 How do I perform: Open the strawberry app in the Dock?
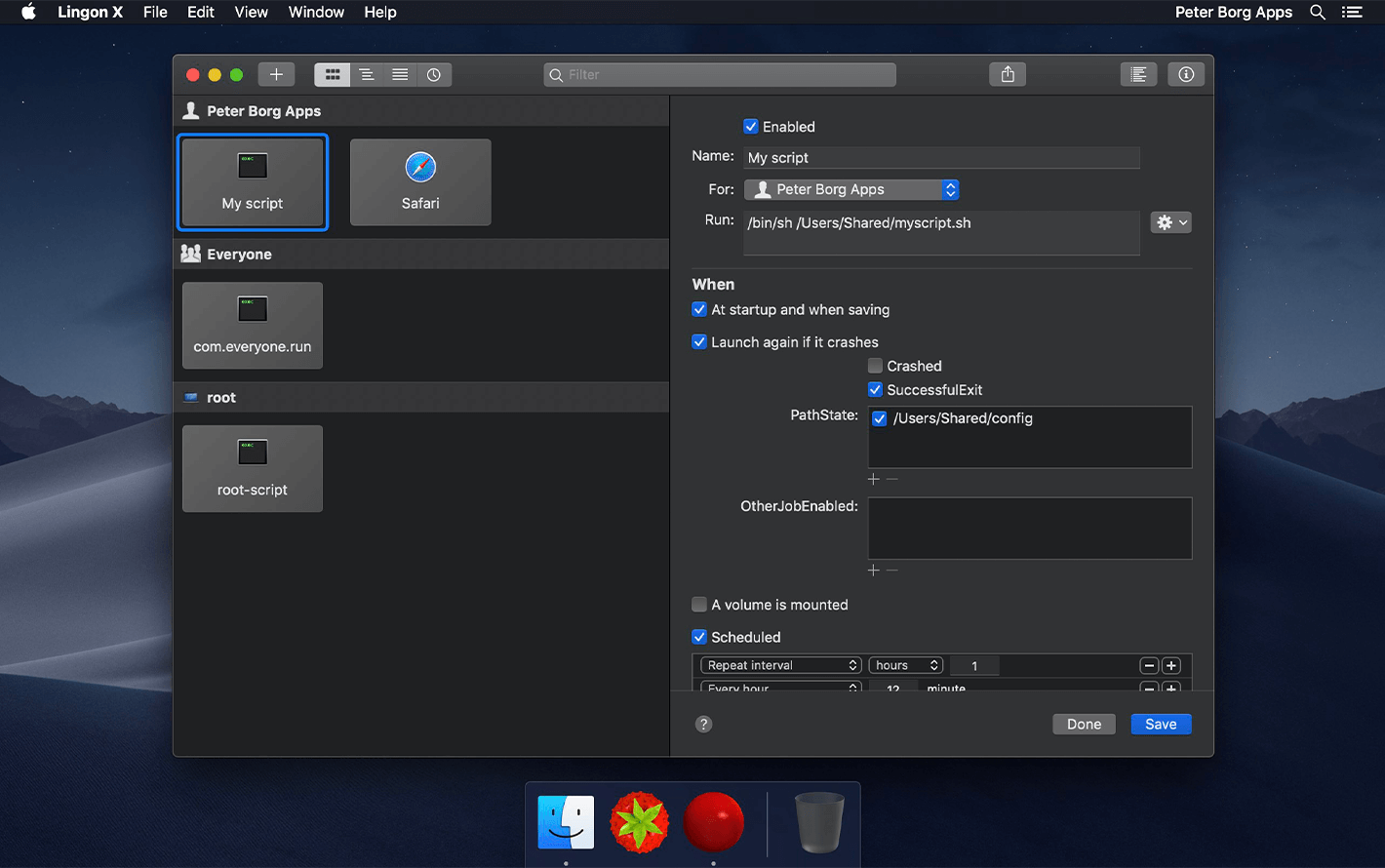640,821
